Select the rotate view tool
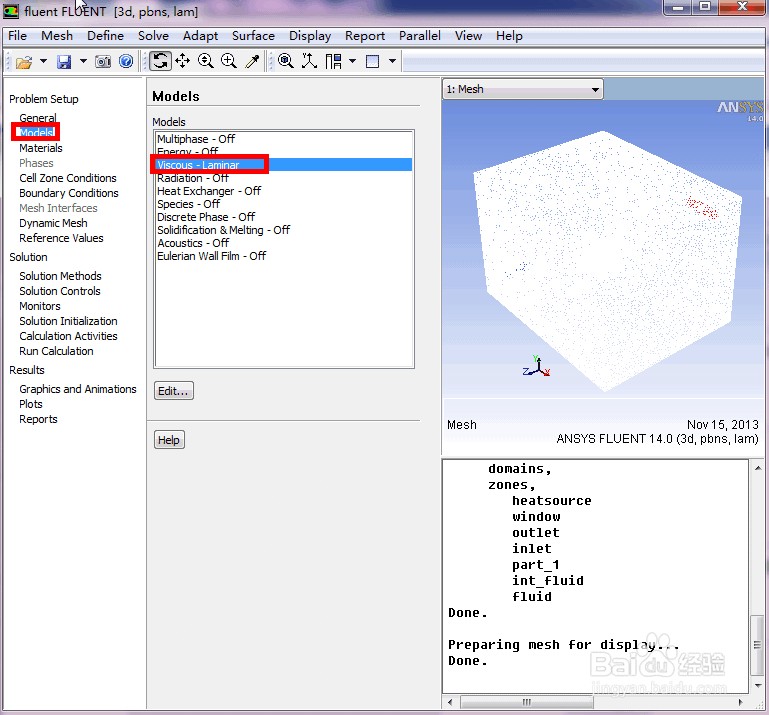769x715 pixels. (x=160, y=61)
